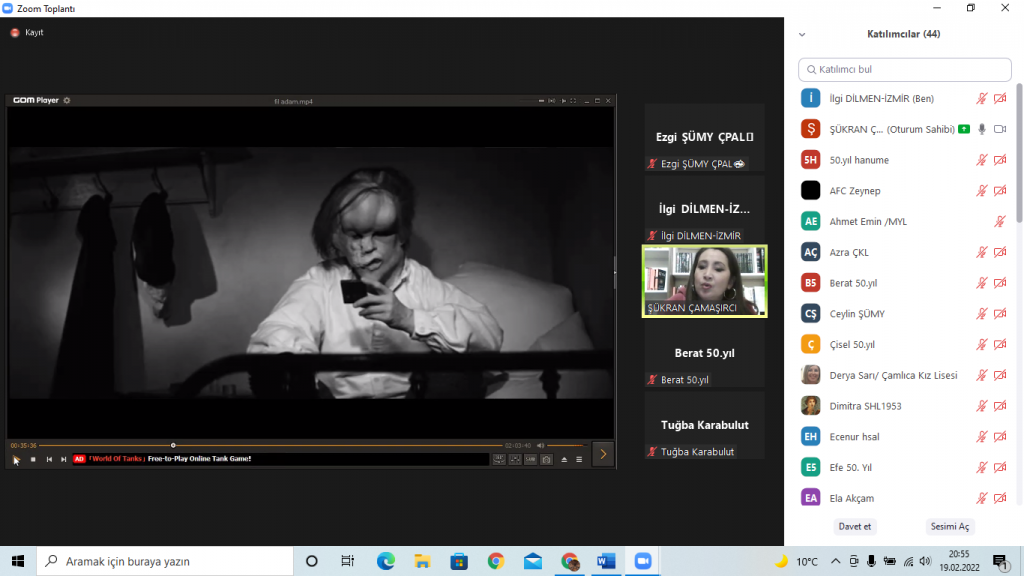Toggle 50.yıl hanume's camera icon
1024x576 pixels.
point(1002,159)
